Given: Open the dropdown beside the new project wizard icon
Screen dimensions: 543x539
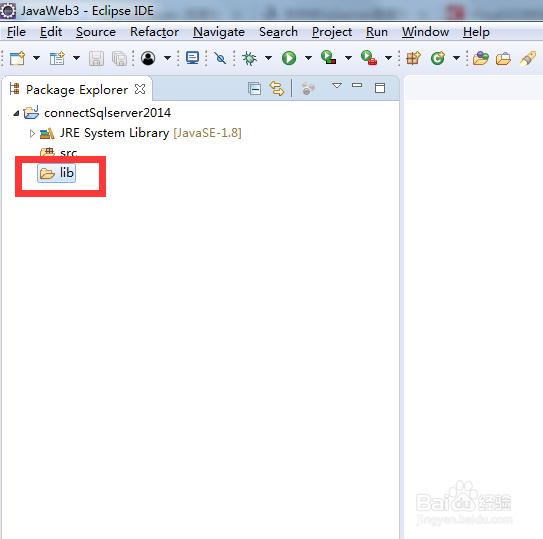Looking at the screenshot, I should [77, 58].
